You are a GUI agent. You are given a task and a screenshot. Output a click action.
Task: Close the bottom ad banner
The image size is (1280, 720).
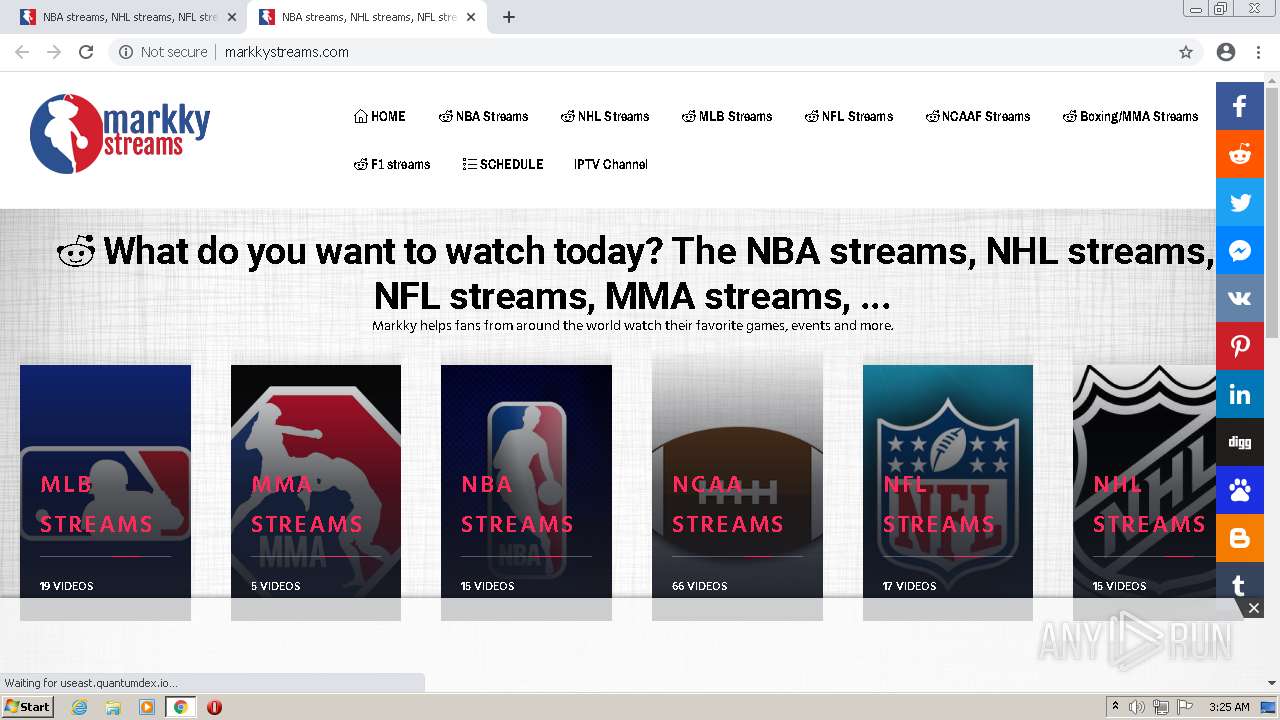1253,608
